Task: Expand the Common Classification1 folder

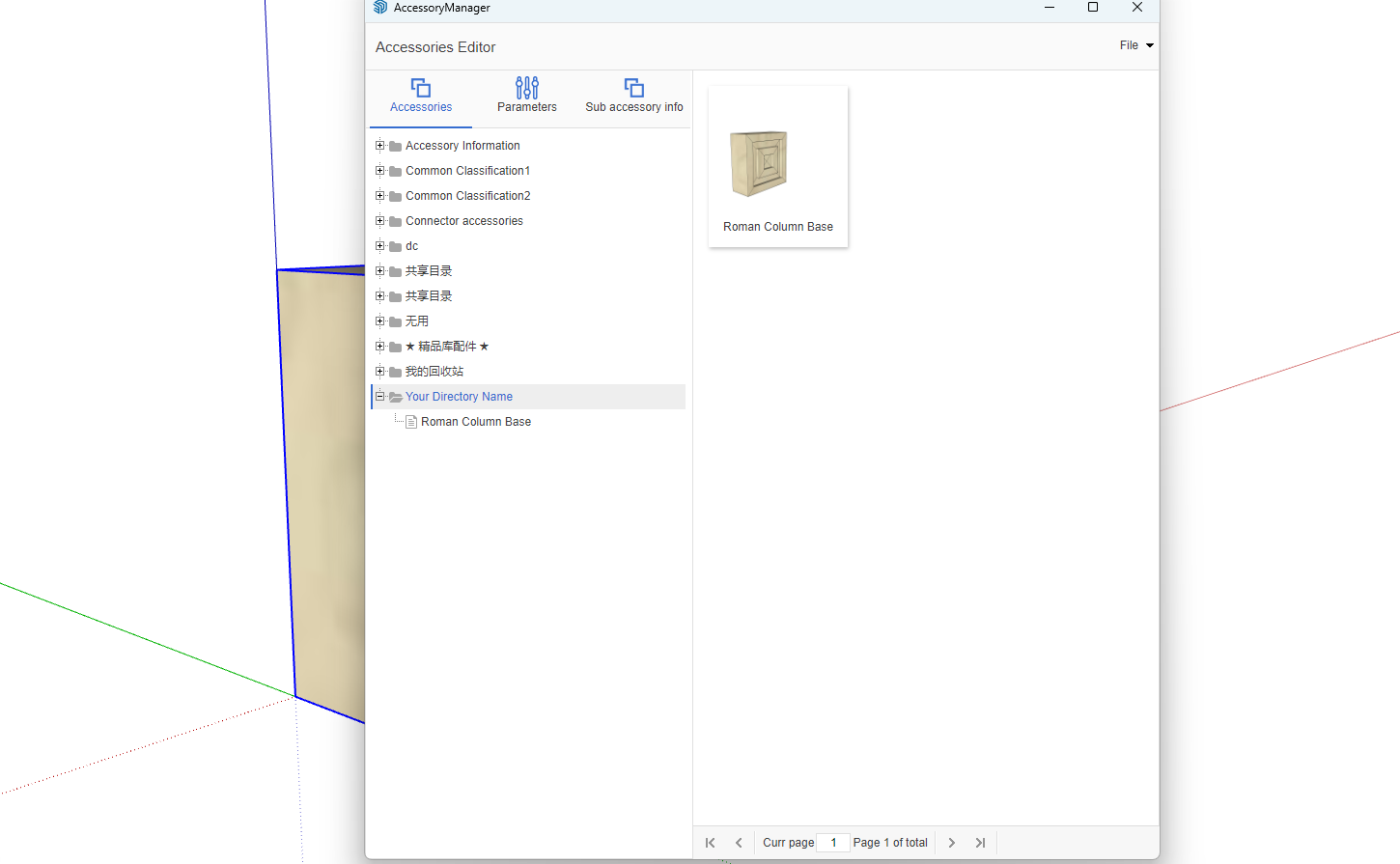Action: (x=380, y=171)
